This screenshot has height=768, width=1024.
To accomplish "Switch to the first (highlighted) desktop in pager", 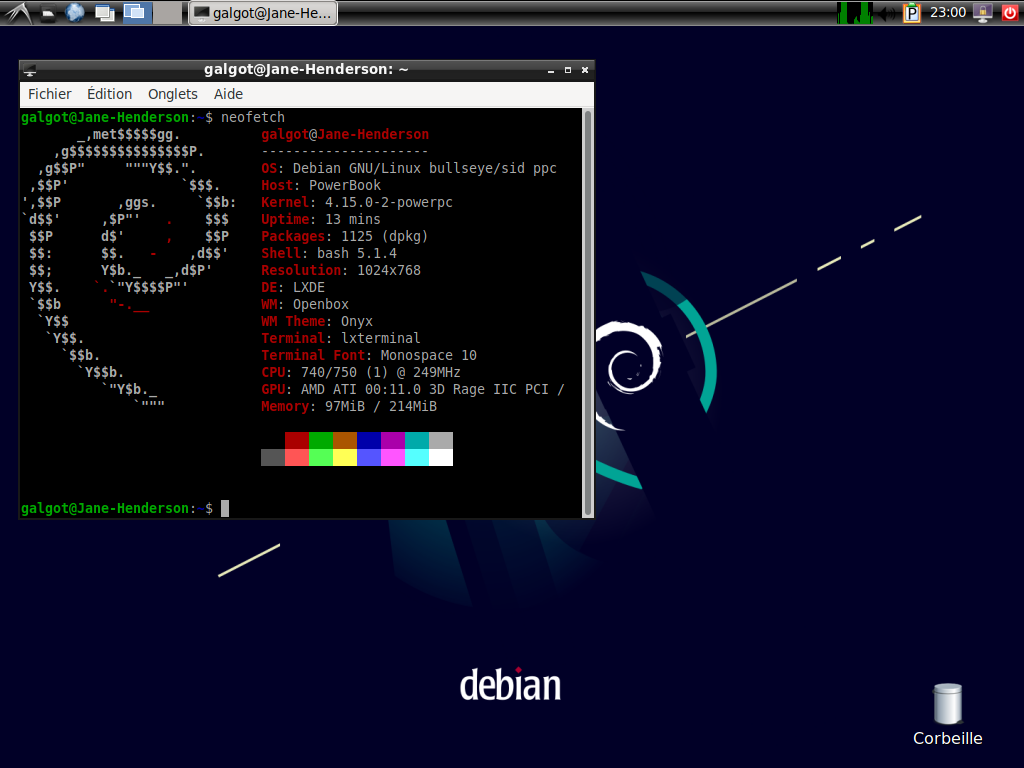I will 137,12.
